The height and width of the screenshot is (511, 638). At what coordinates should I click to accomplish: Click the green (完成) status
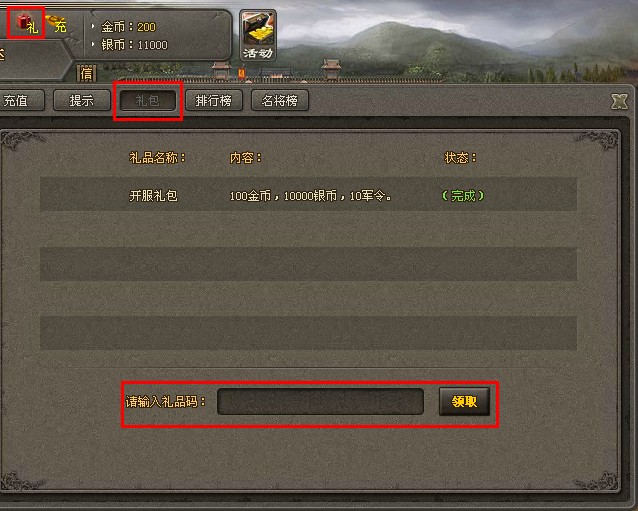click(x=463, y=196)
